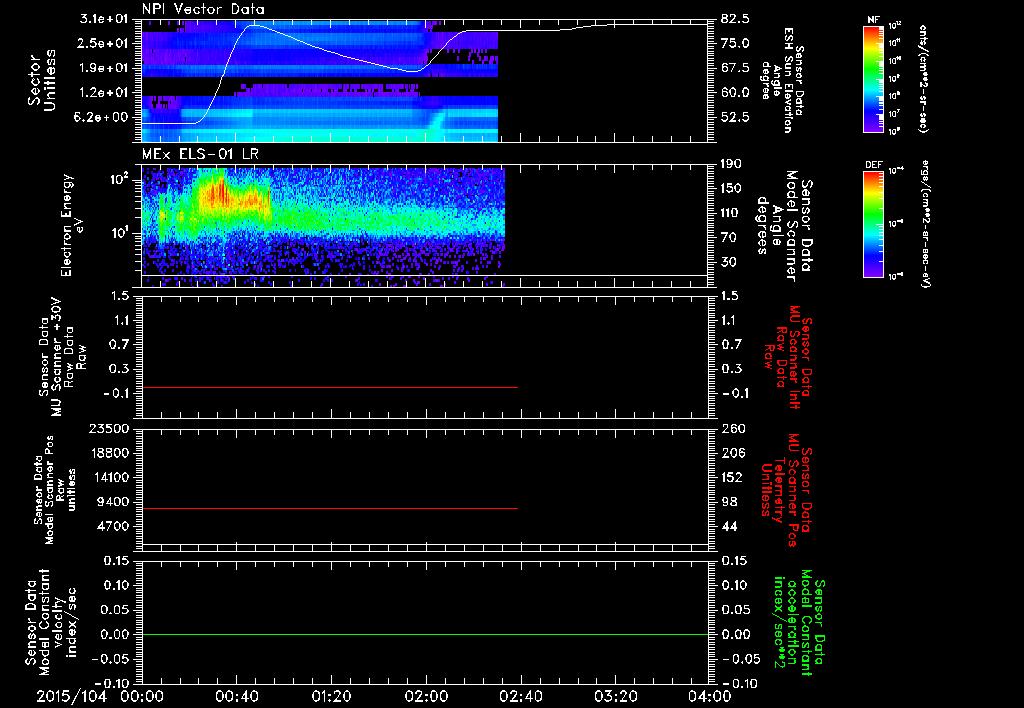The height and width of the screenshot is (708, 1024).
Task: Click the 00:40 time axis label
Action: tap(236, 696)
